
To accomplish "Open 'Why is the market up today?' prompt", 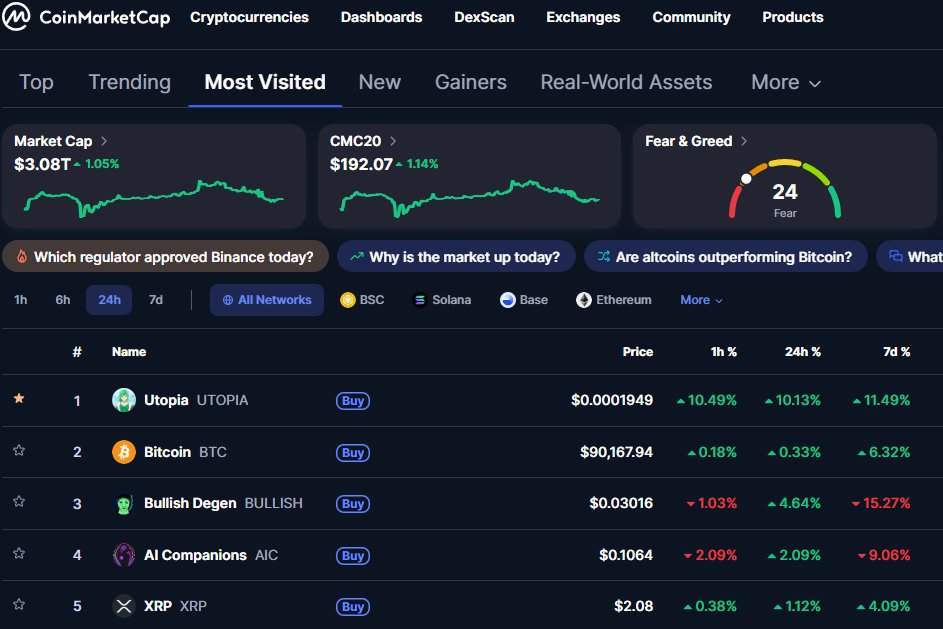I will [456, 256].
